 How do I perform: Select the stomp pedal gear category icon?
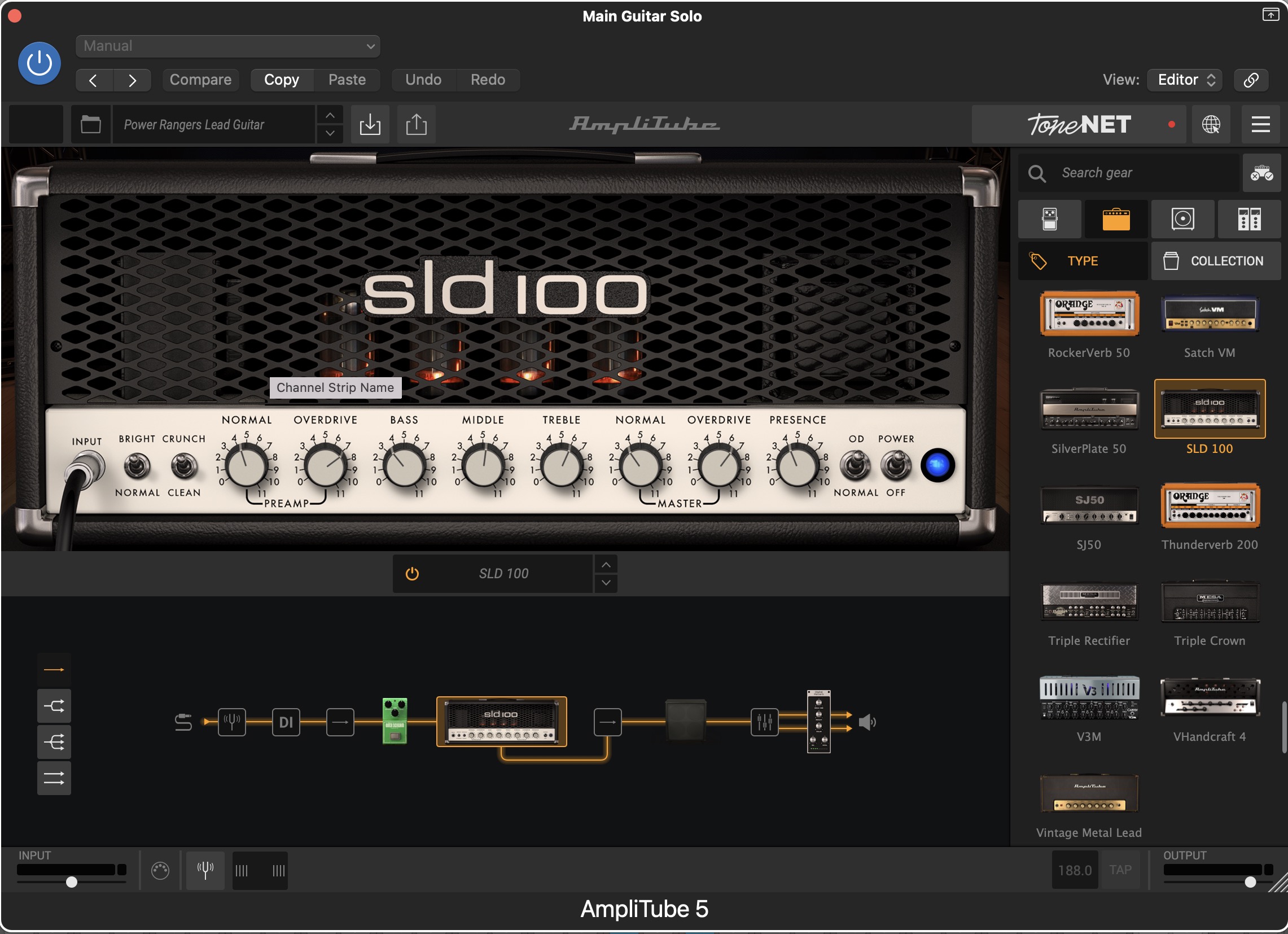(1049, 219)
